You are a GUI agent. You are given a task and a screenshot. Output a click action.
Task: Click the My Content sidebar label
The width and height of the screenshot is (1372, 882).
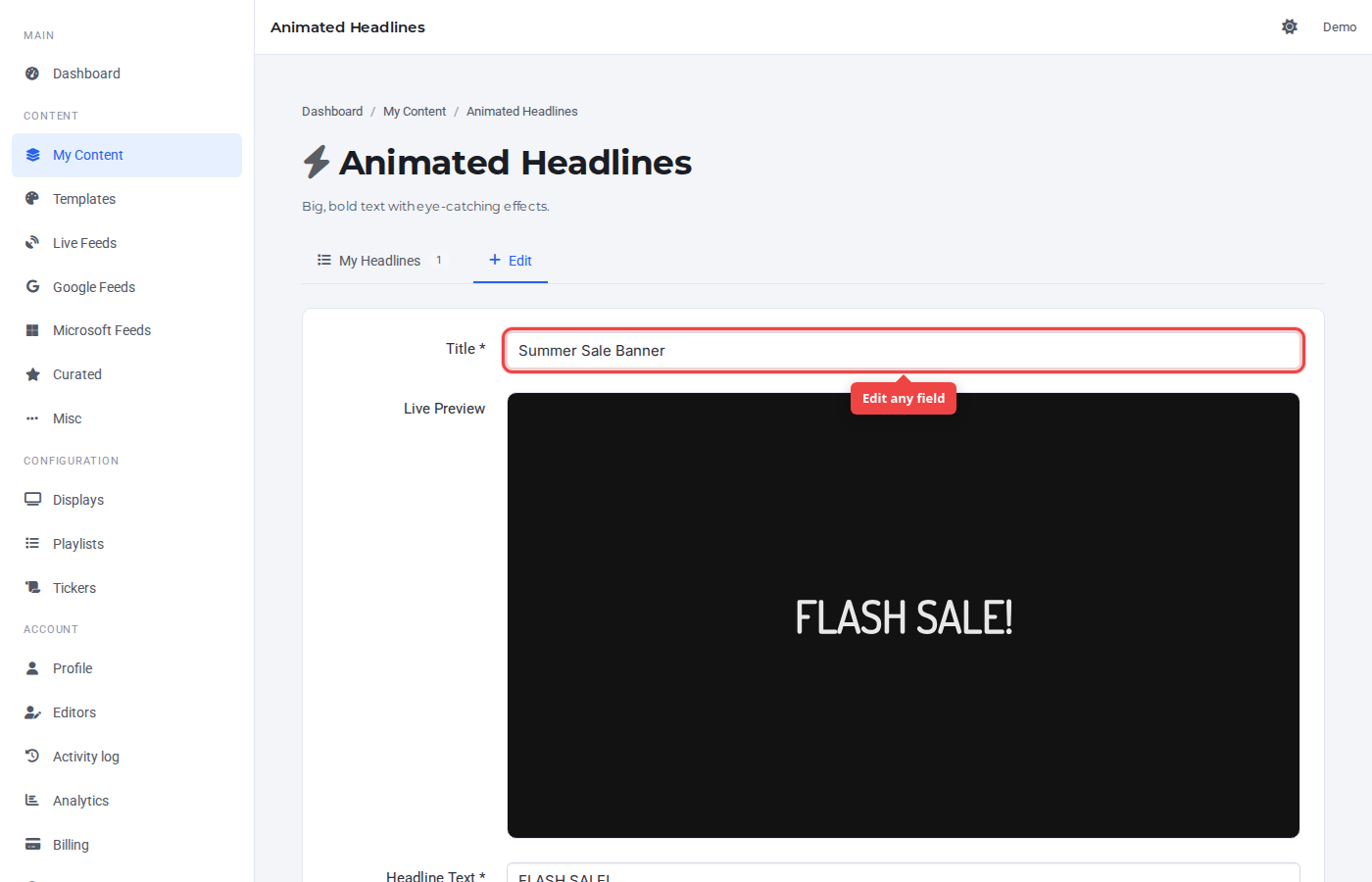click(88, 155)
